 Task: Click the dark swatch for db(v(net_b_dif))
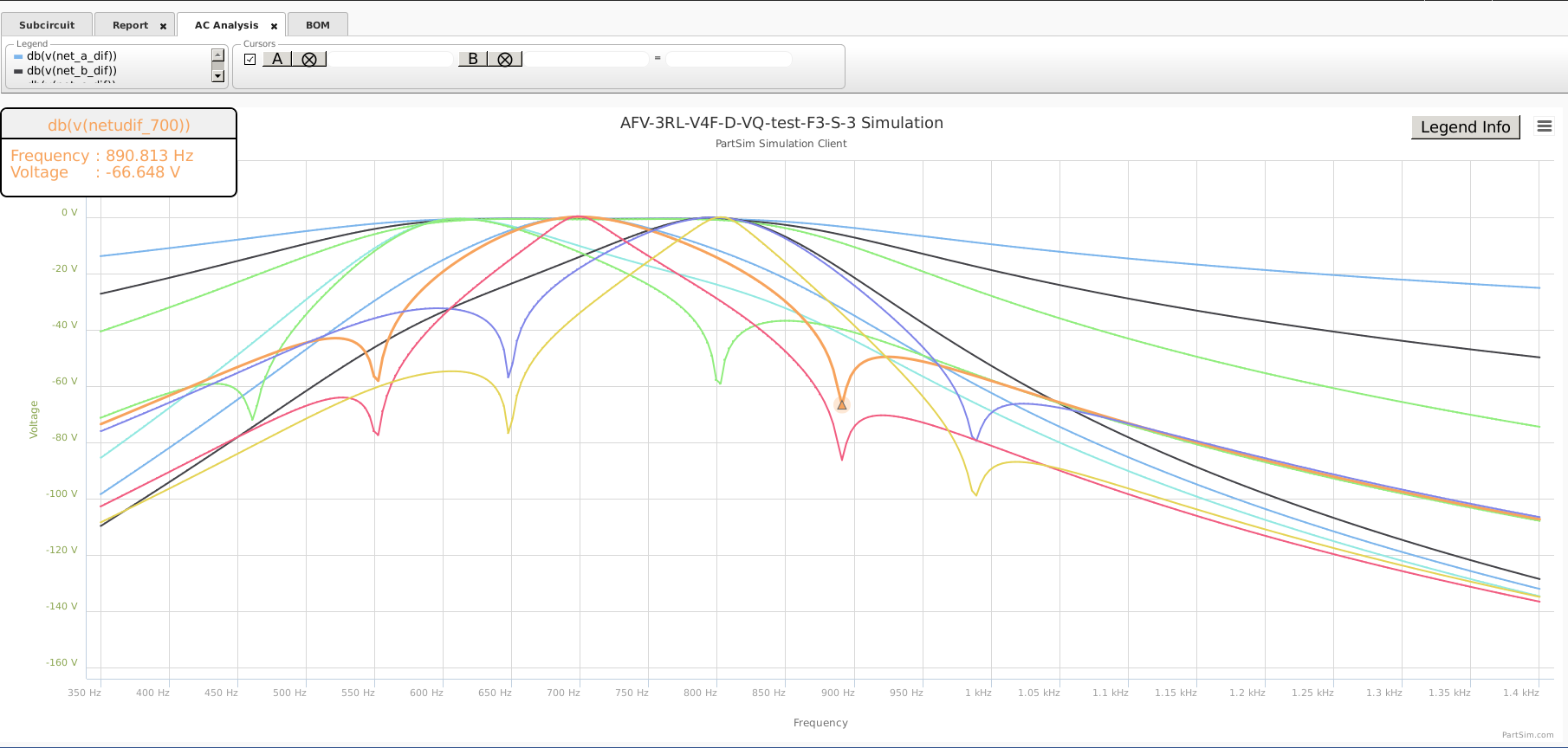18,71
